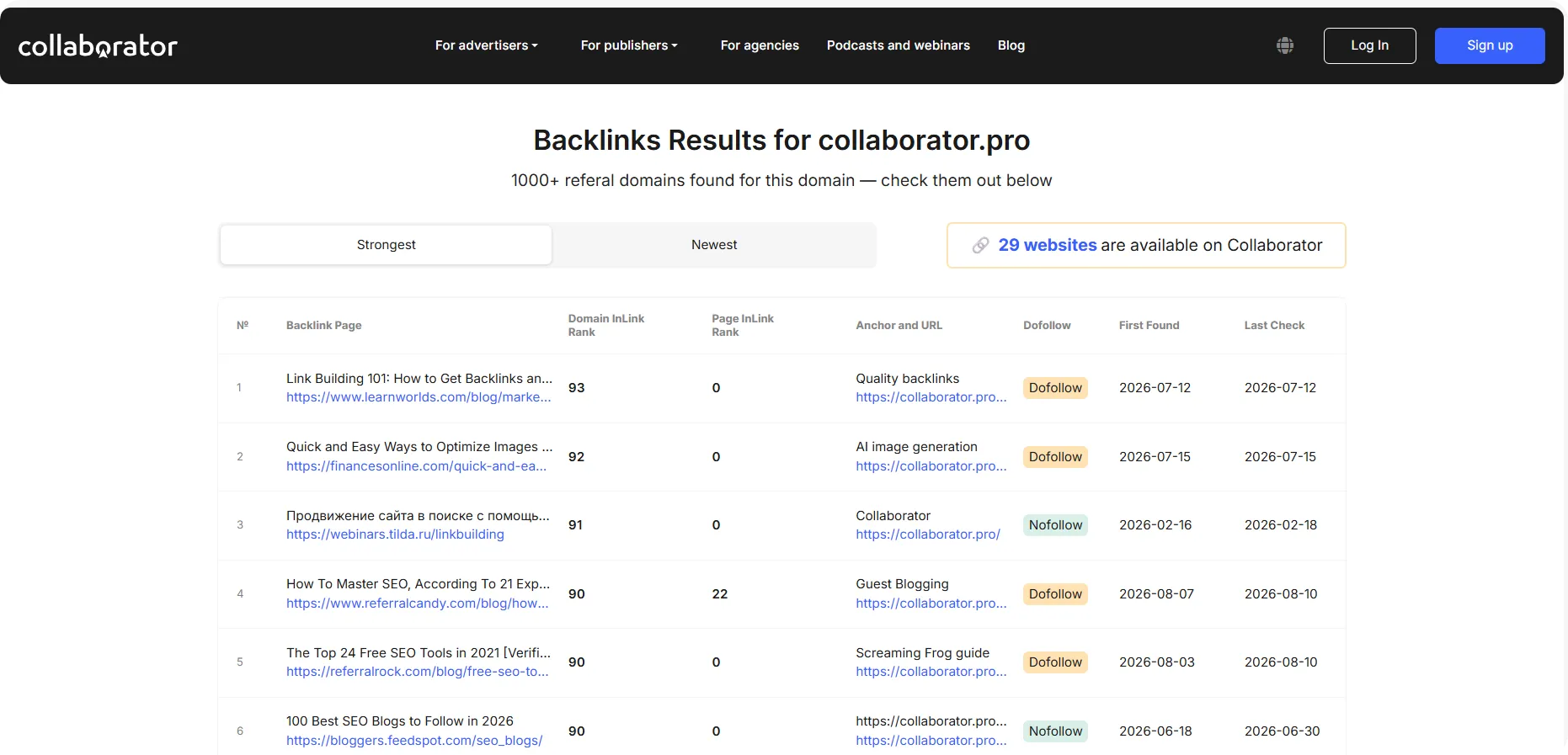Open the For agencies menu item
The width and height of the screenshot is (1568, 755).
coord(760,45)
